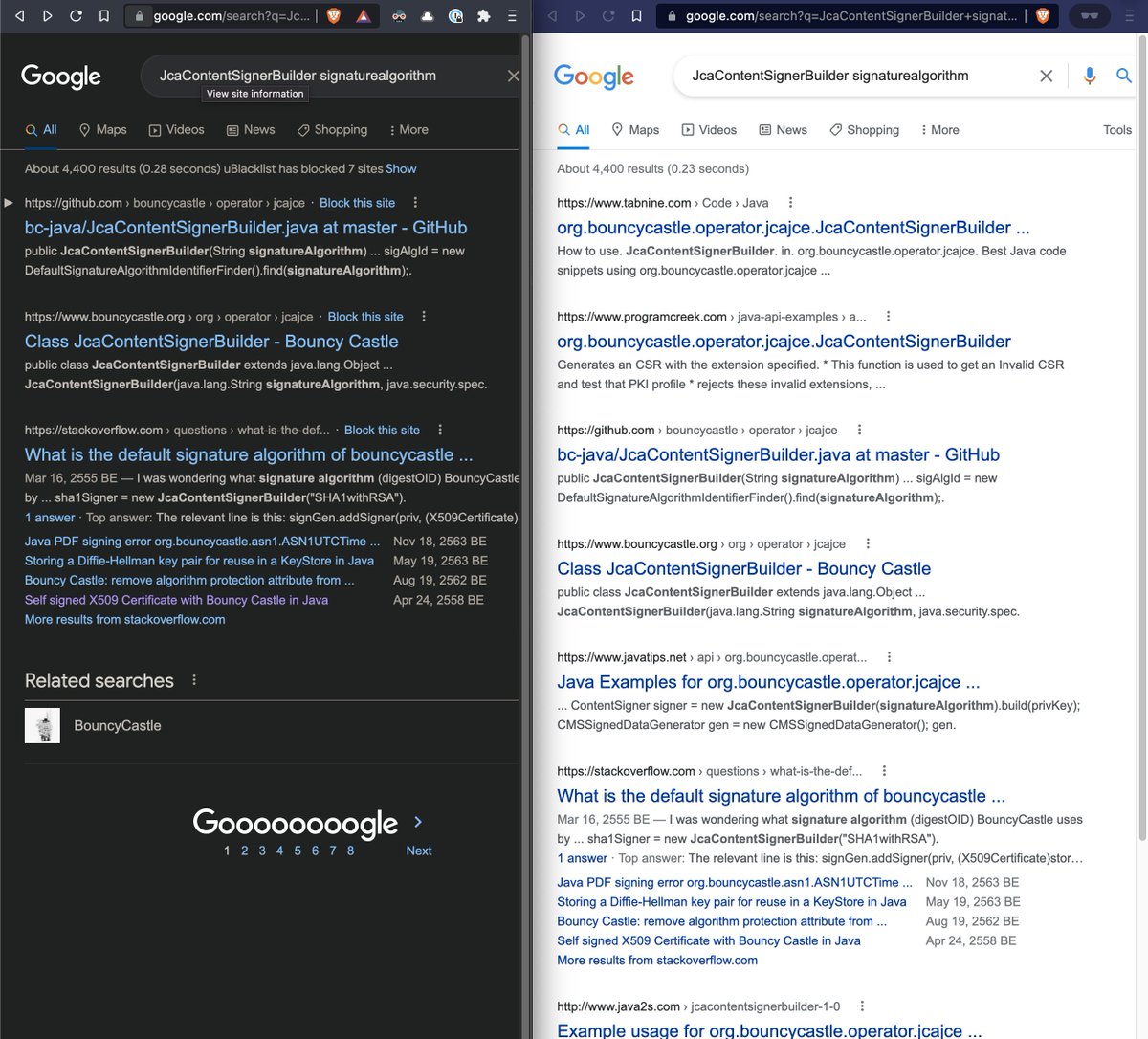The width and height of the screenshot is (1148, 1039).
Task: Go forward in right browser window
Action: click(580, 15)
